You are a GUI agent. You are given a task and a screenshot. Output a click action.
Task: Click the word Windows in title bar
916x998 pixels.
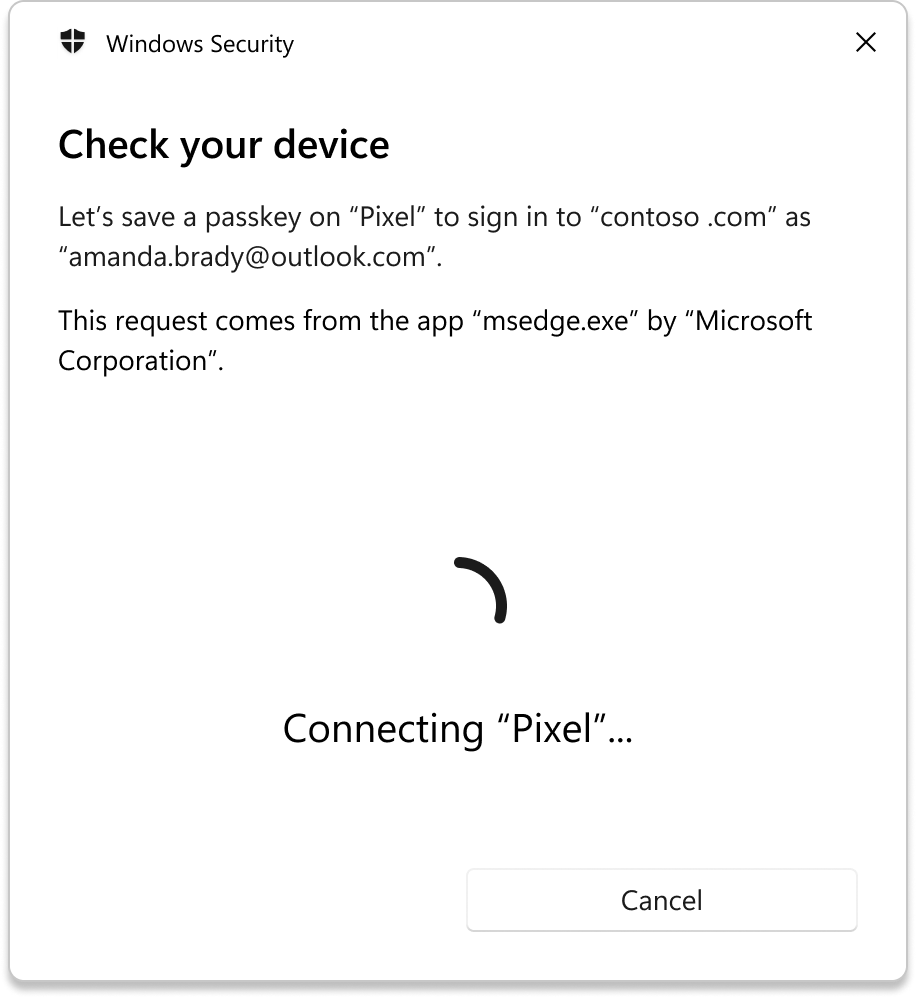point(155,44)
